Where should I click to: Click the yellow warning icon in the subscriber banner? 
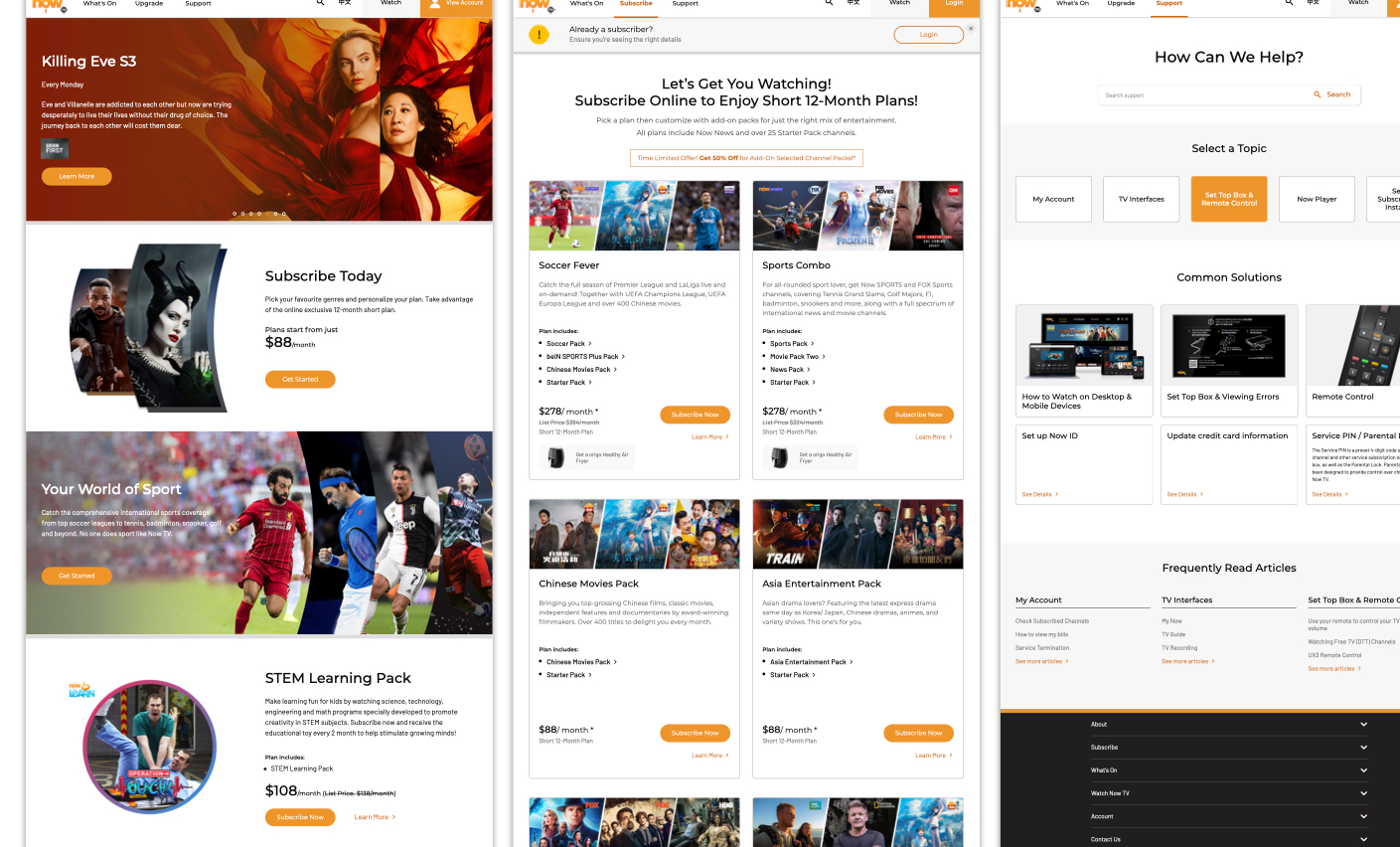pyautogui.click(x=539, y=35)
